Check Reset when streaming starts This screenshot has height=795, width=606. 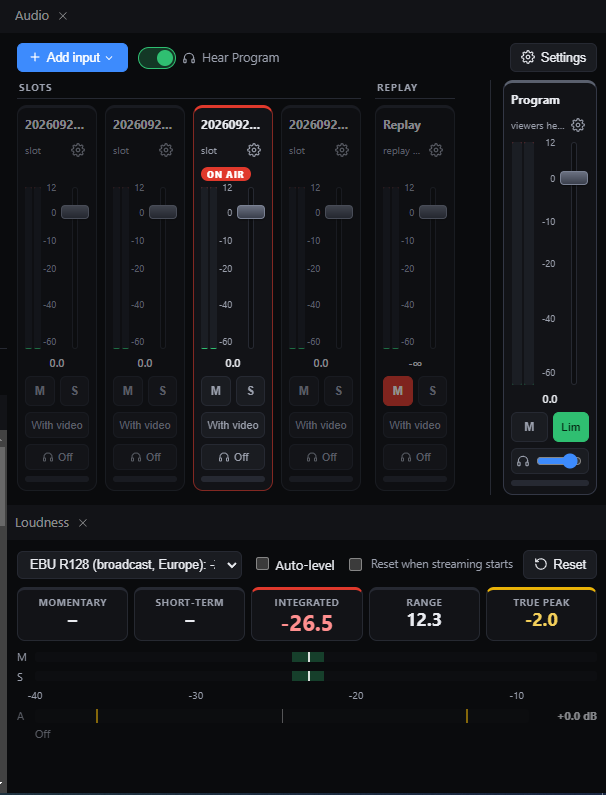pyautogui.click(x=355, y=564)
